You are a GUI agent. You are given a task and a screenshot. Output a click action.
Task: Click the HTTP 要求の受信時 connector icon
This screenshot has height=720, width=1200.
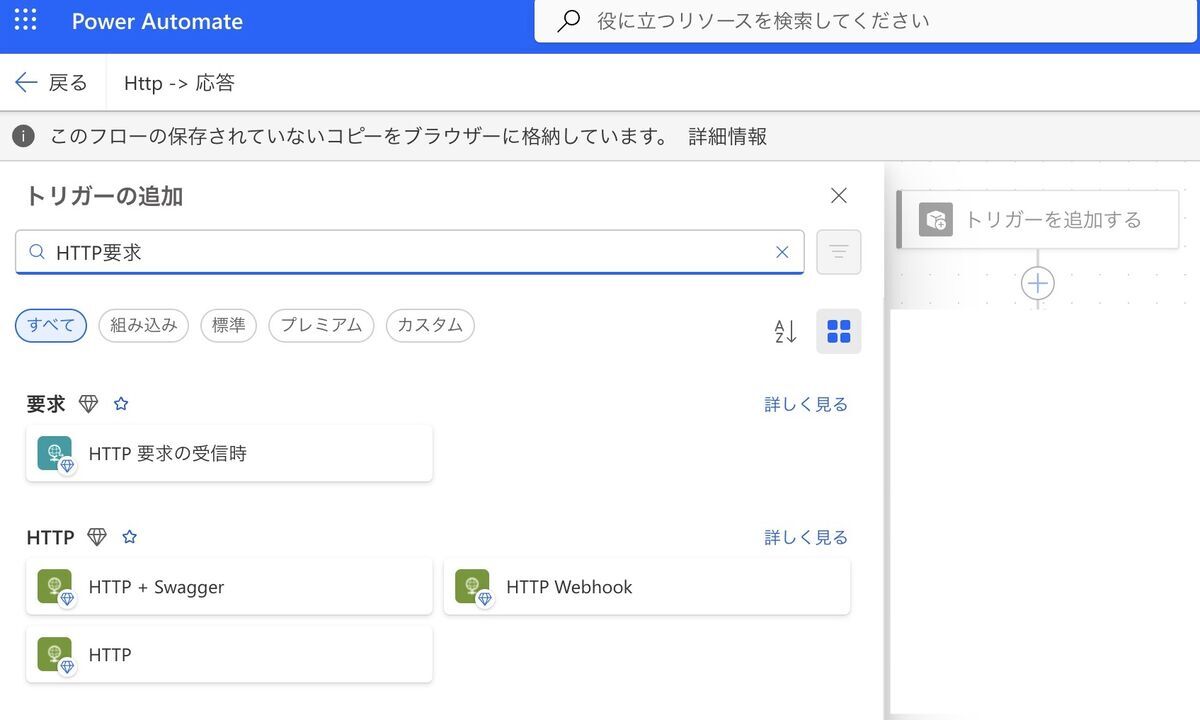pos(56,454)
